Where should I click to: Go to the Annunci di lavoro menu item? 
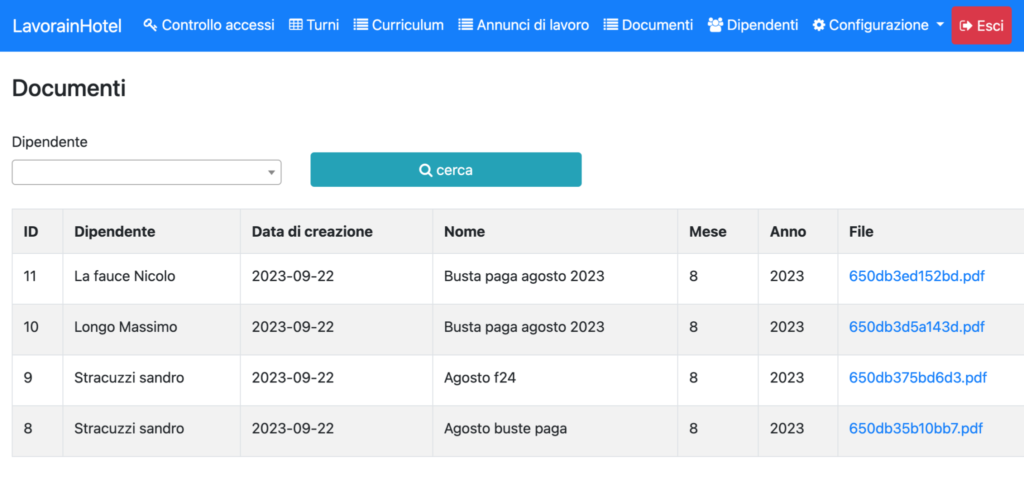pyautogui.click(x=524, y=25)
